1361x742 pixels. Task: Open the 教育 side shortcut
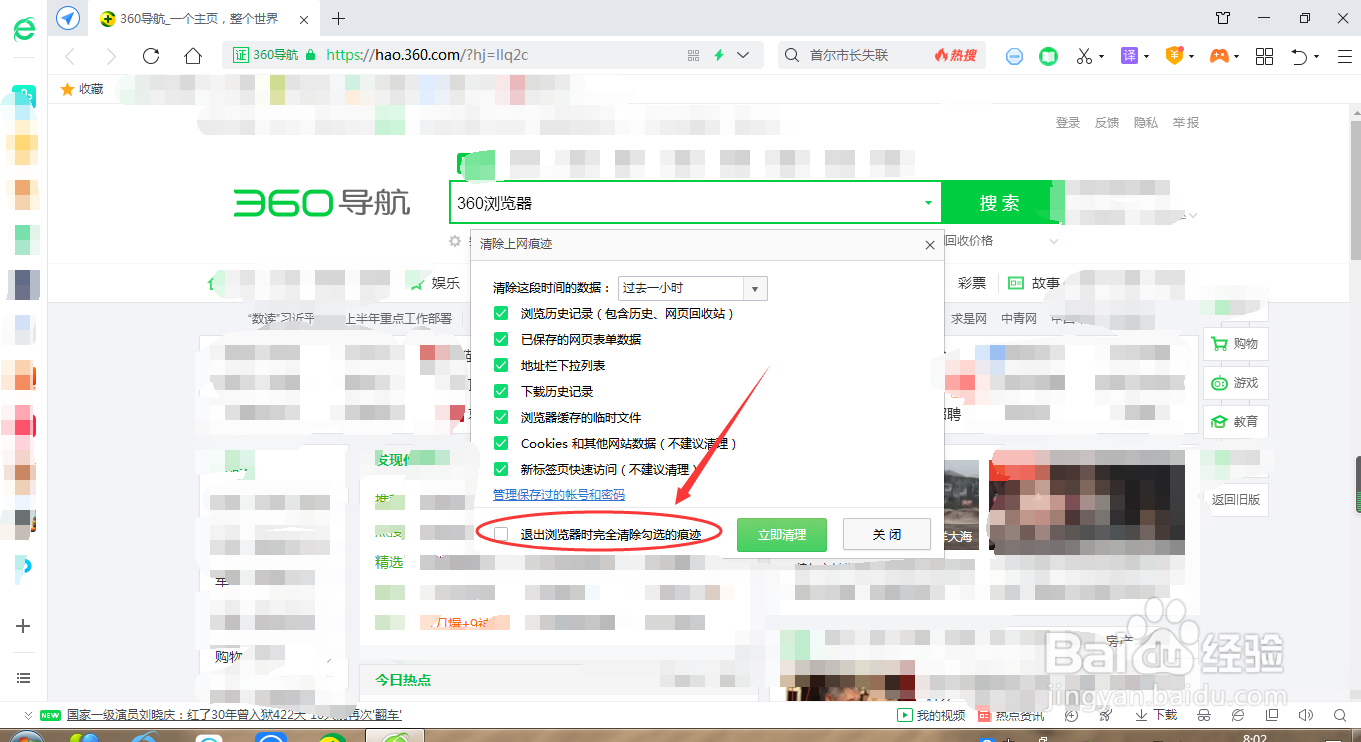point(1235,421)
